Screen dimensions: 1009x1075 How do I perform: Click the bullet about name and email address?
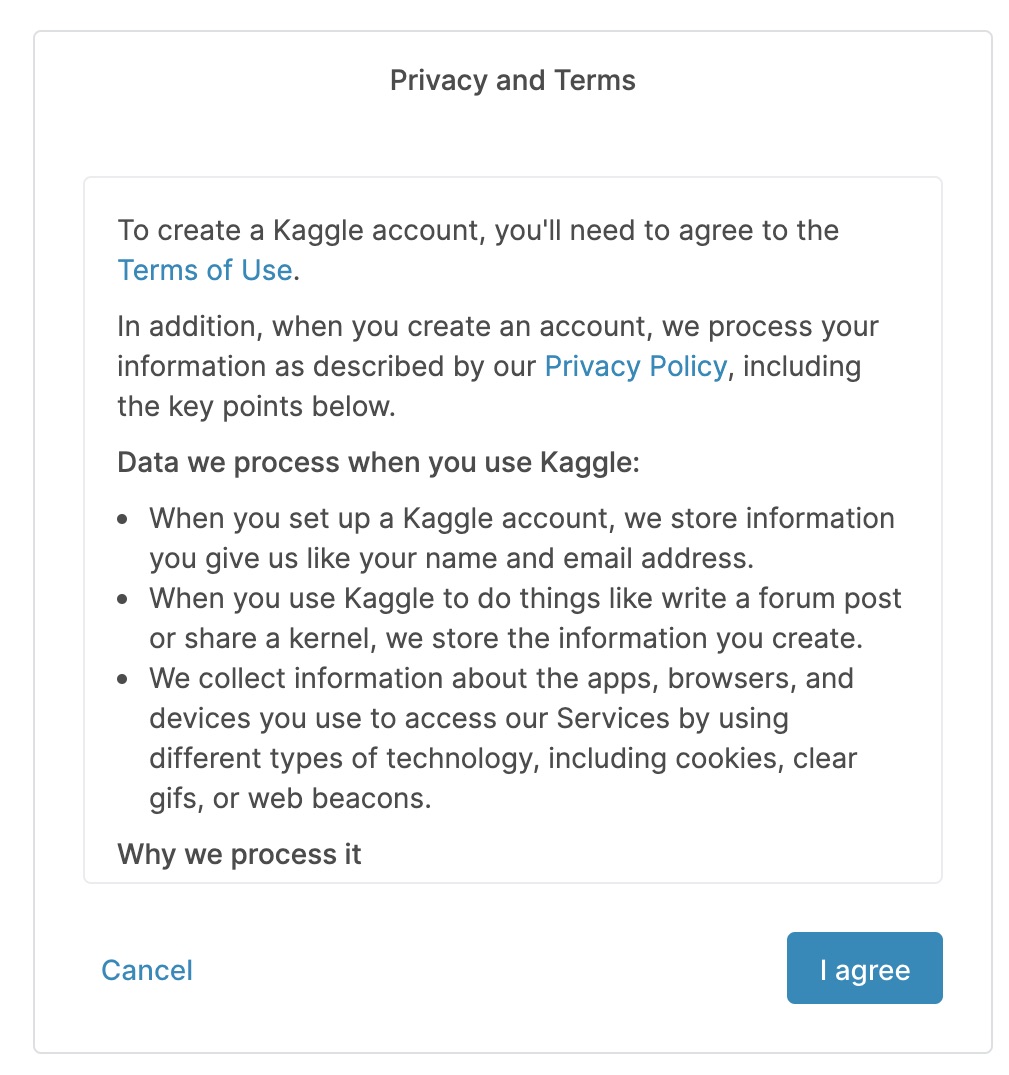[521, 537]
